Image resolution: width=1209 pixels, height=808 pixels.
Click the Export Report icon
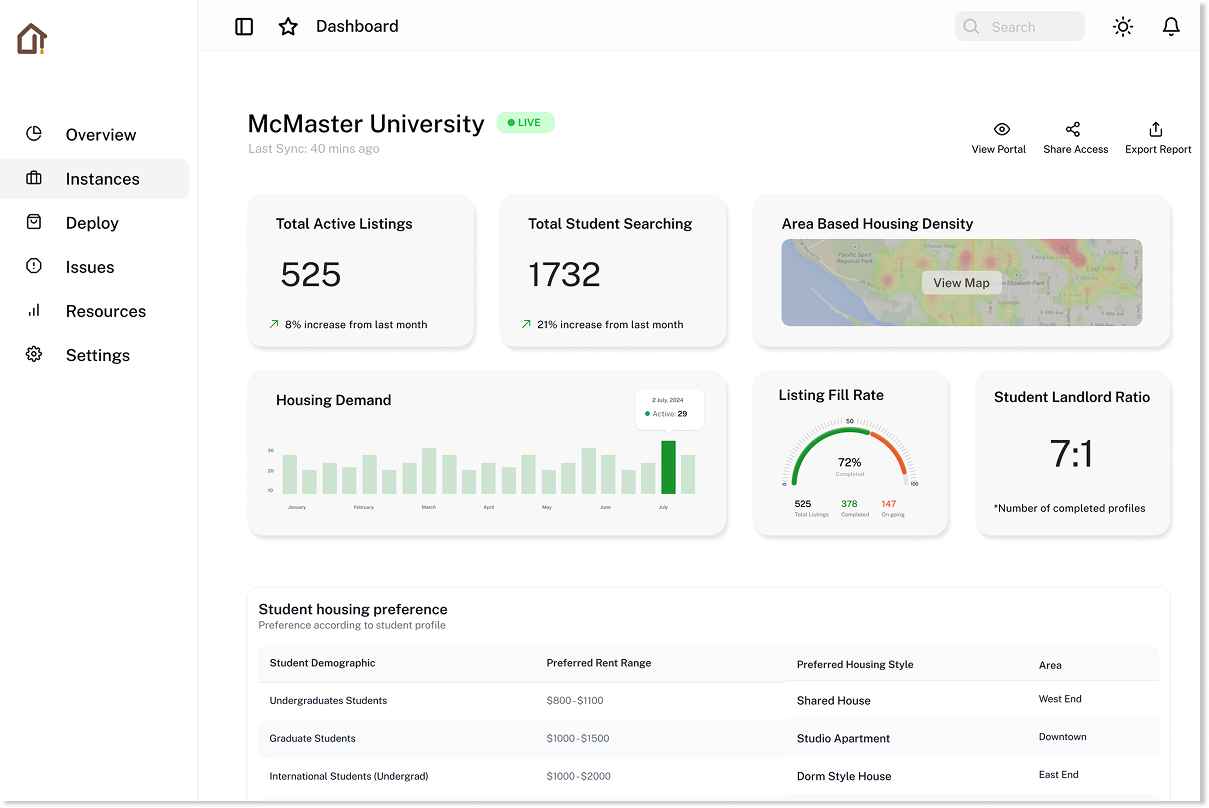coord(1156,129)
